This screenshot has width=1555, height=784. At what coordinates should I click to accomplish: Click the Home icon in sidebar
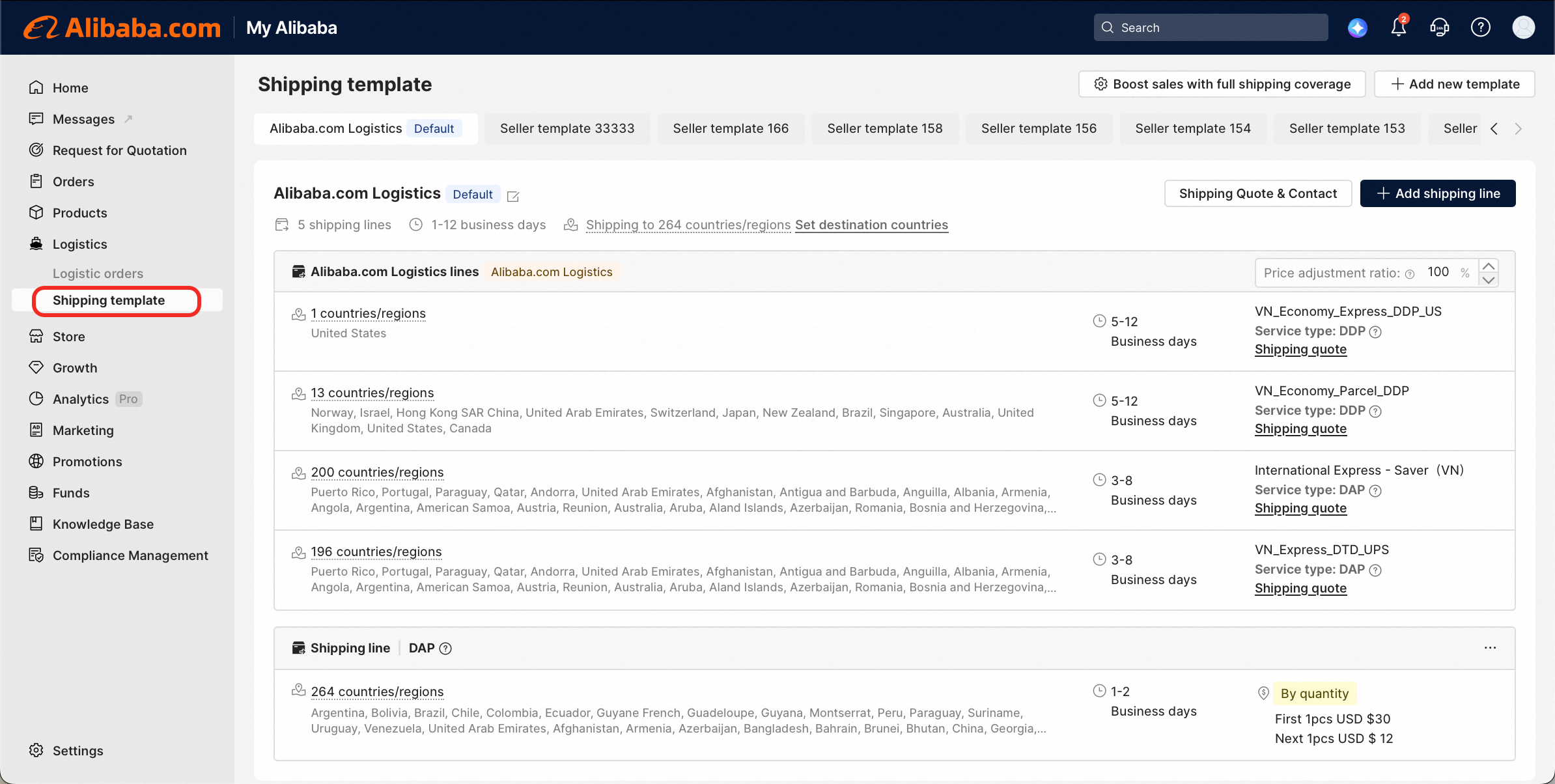tap(36, 87)
